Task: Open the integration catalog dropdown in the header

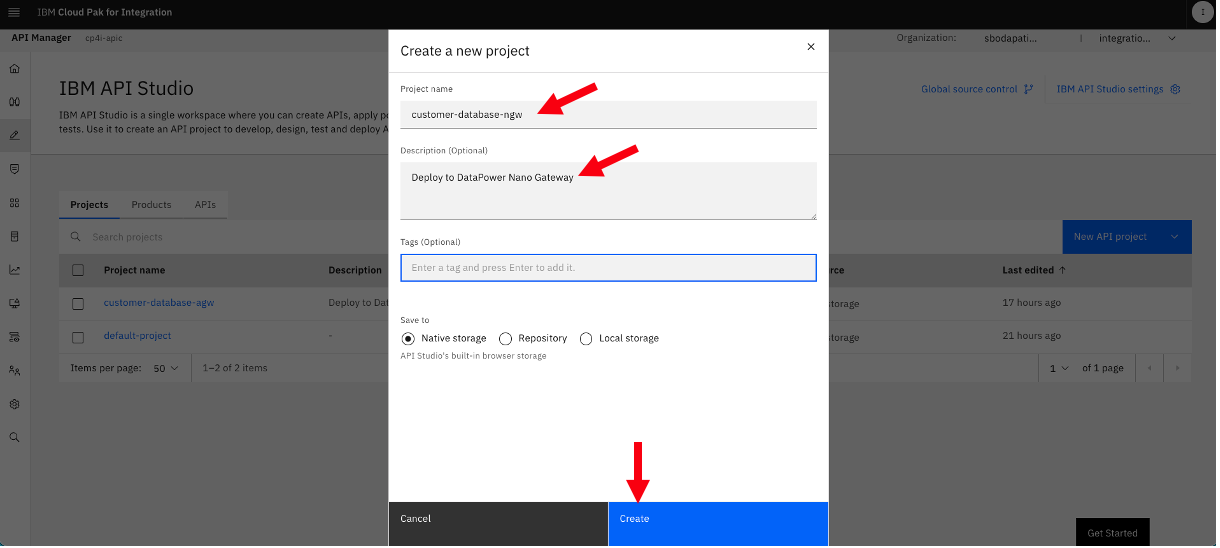Action: [x=1139, y=39]
